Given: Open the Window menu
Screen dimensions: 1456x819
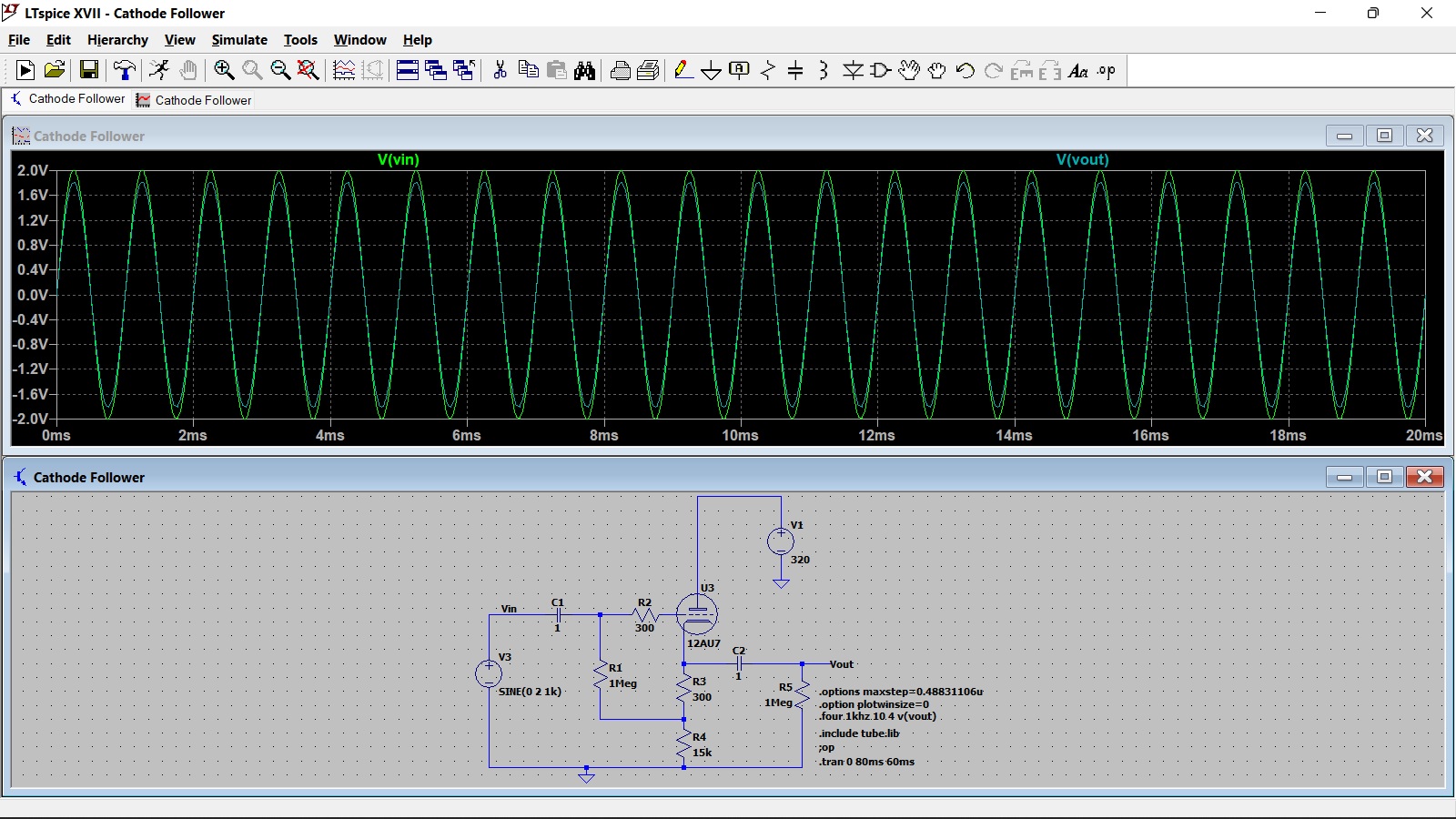Looking at the screenshot, I should coord(359,39).
